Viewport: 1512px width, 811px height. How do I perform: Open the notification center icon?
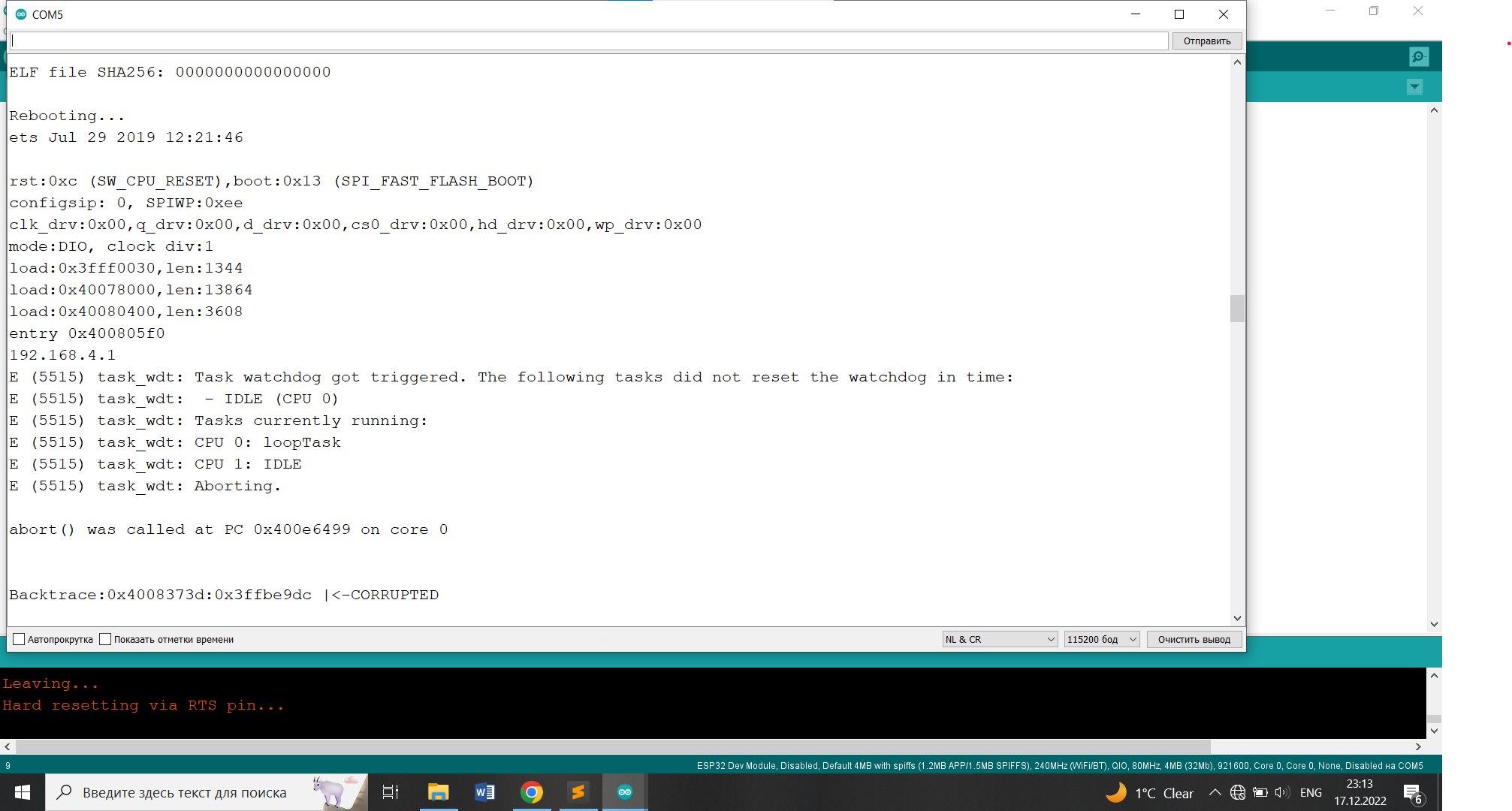(1412, 793)
